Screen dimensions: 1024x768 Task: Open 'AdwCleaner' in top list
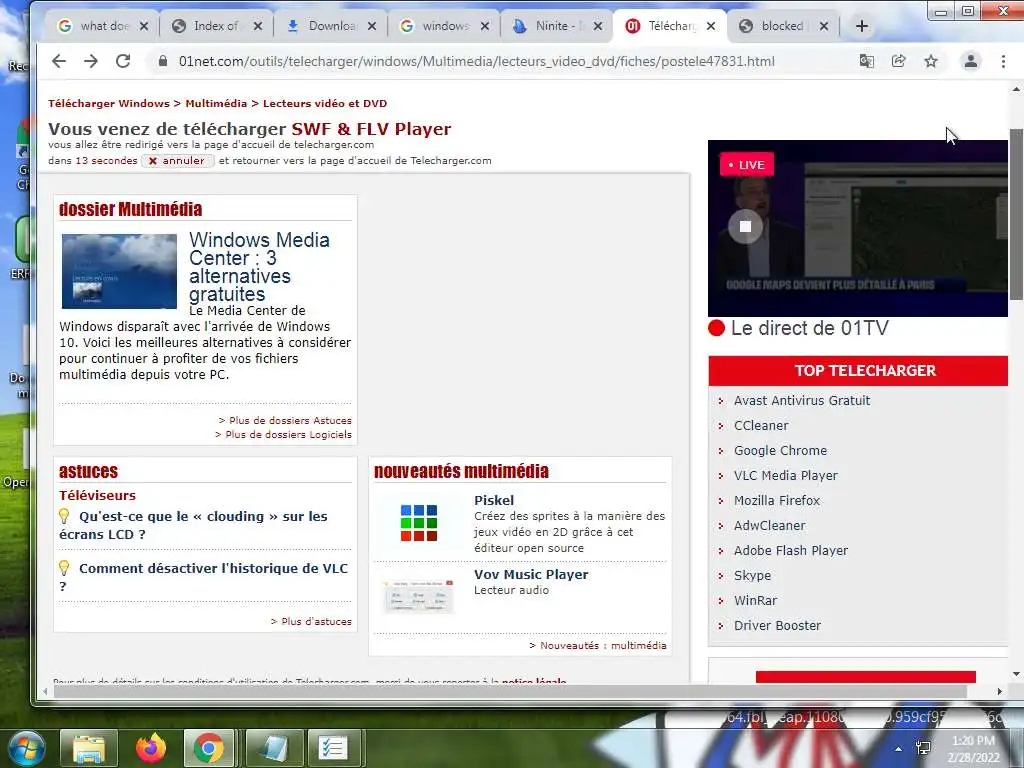[769, 526]
